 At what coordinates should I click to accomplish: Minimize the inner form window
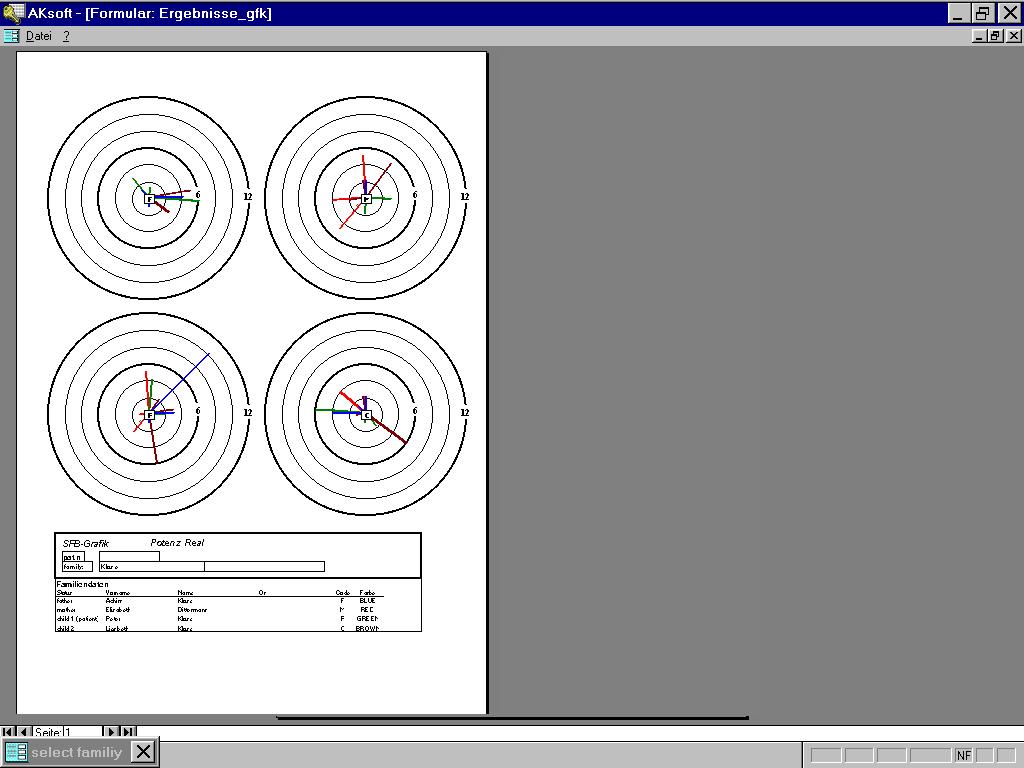pos(979,36)
